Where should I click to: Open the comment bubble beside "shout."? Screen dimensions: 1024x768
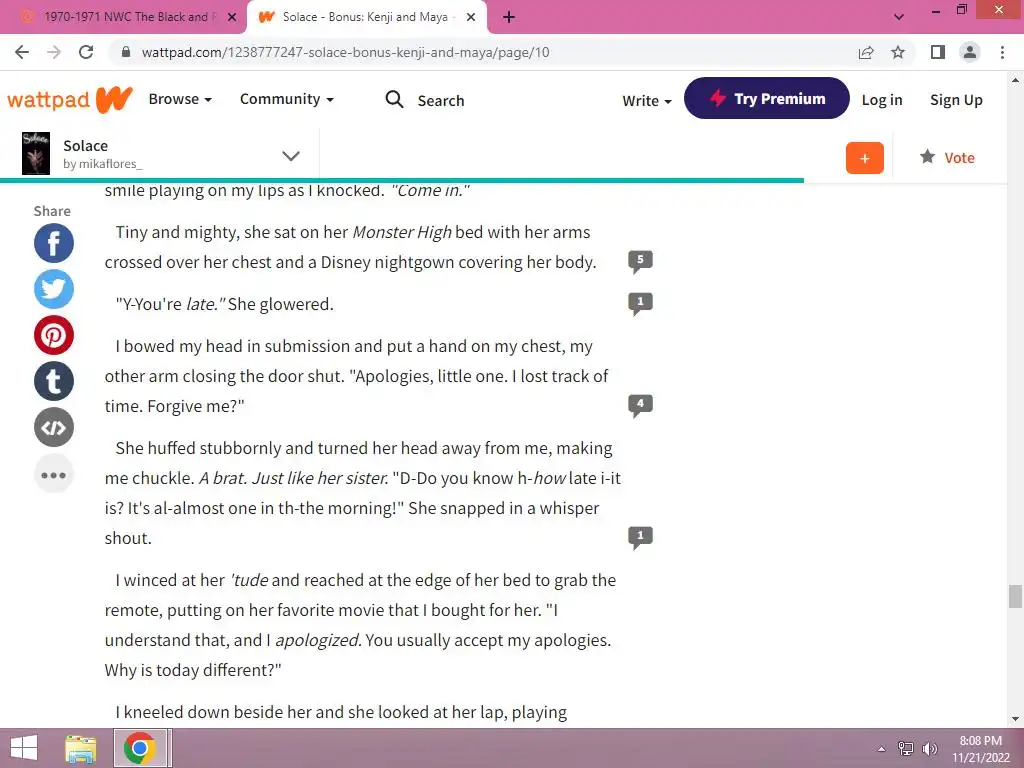pyautogui.click(x=640, y=537)
